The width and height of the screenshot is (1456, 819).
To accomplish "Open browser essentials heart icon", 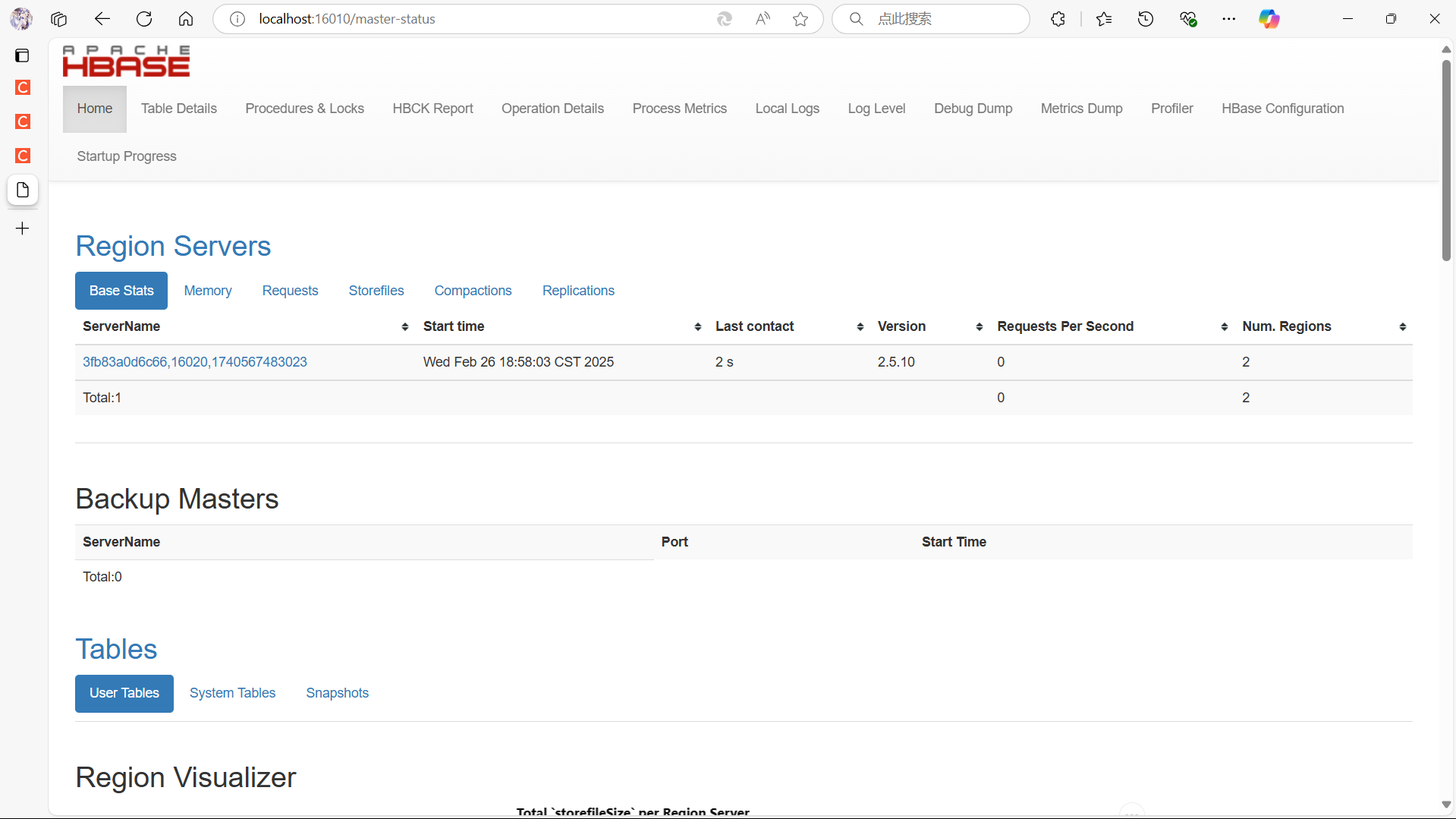I will point(1188,19).
